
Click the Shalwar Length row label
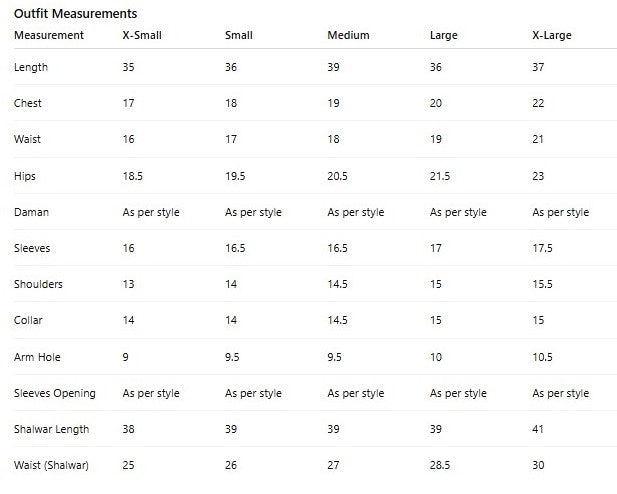click(52, 429)
